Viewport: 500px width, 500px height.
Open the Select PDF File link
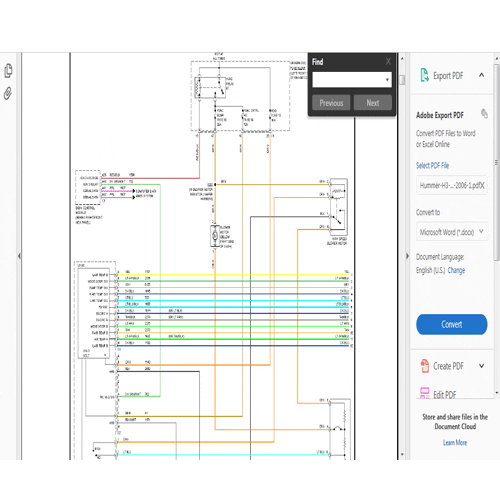432,165
